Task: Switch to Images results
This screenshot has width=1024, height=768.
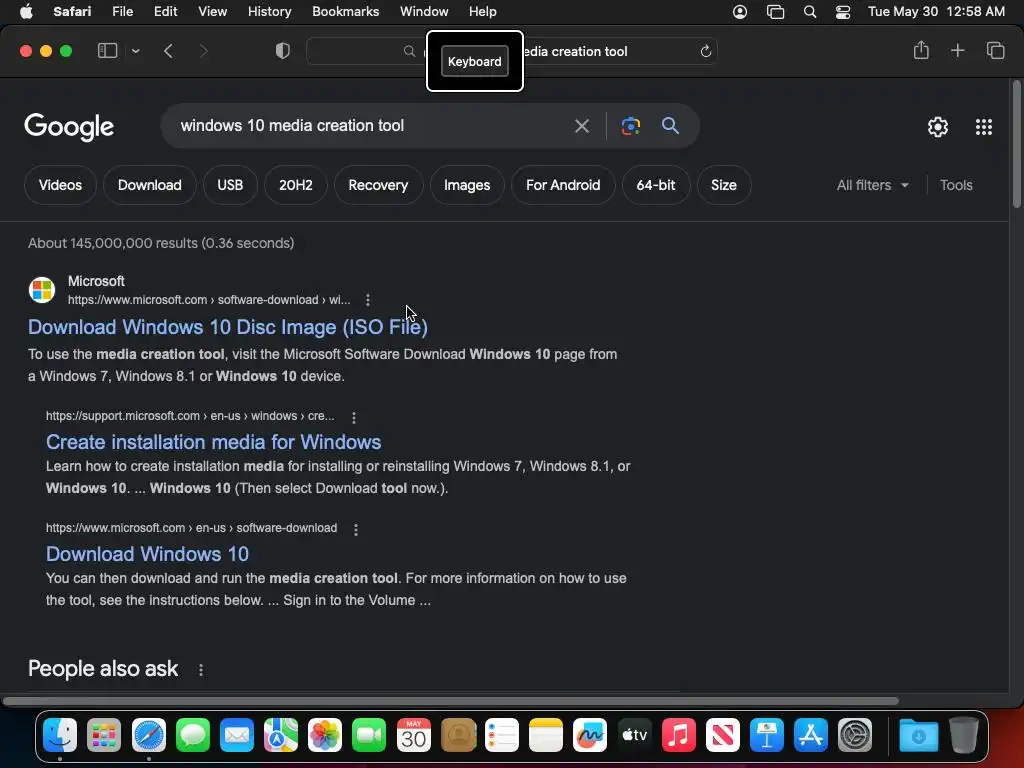Action: click(467, 185)
